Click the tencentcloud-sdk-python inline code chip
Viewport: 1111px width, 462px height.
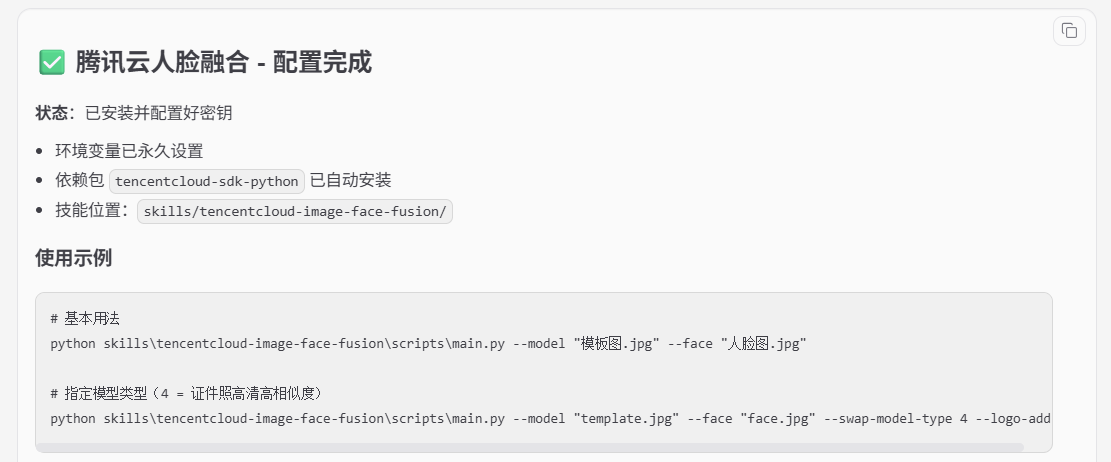(x=207, y=181)
